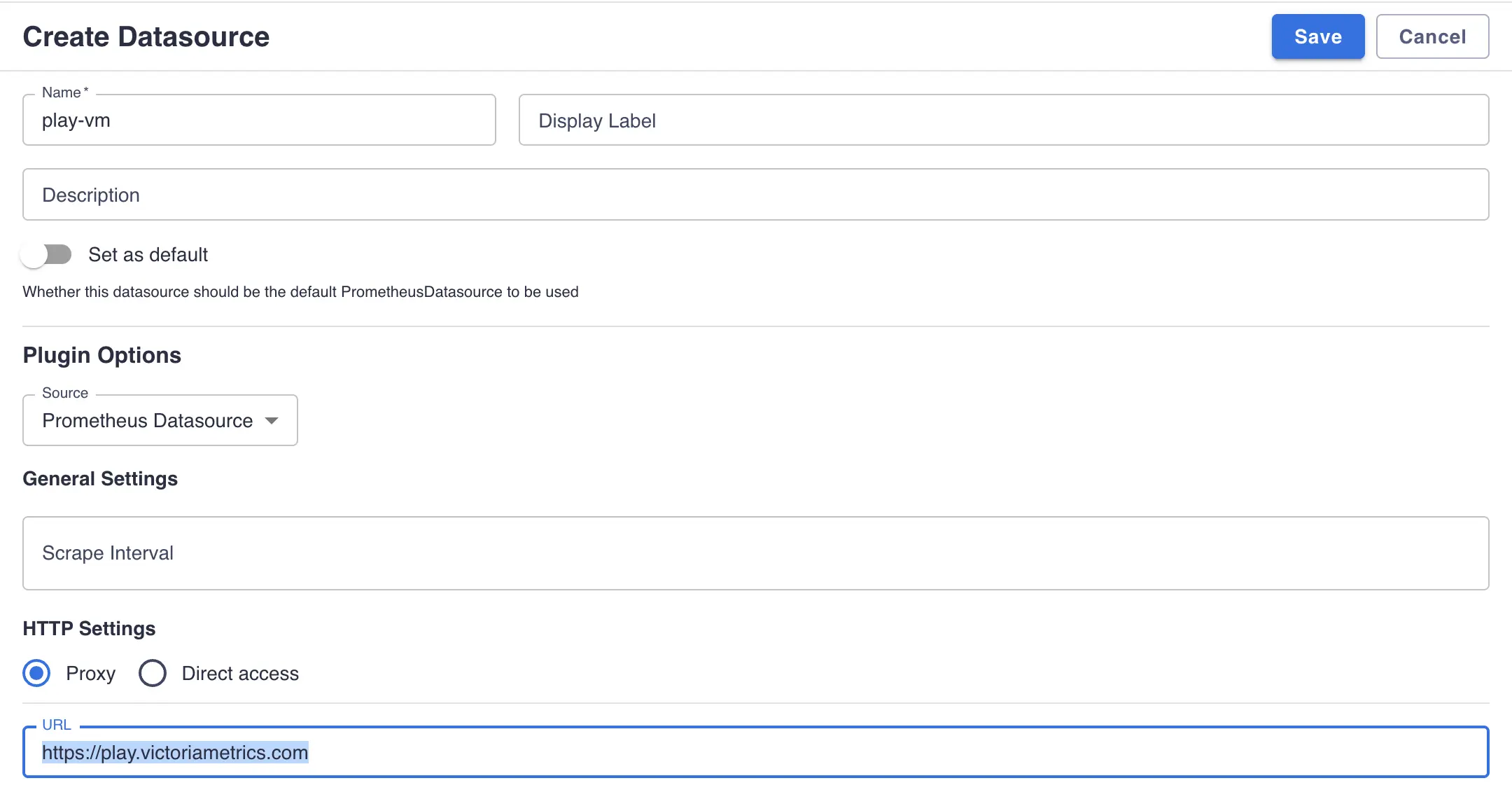Click the Create Datasource page title
Image resolution: width=1512 pixels, height=804 pixels.
click(146, 36)
